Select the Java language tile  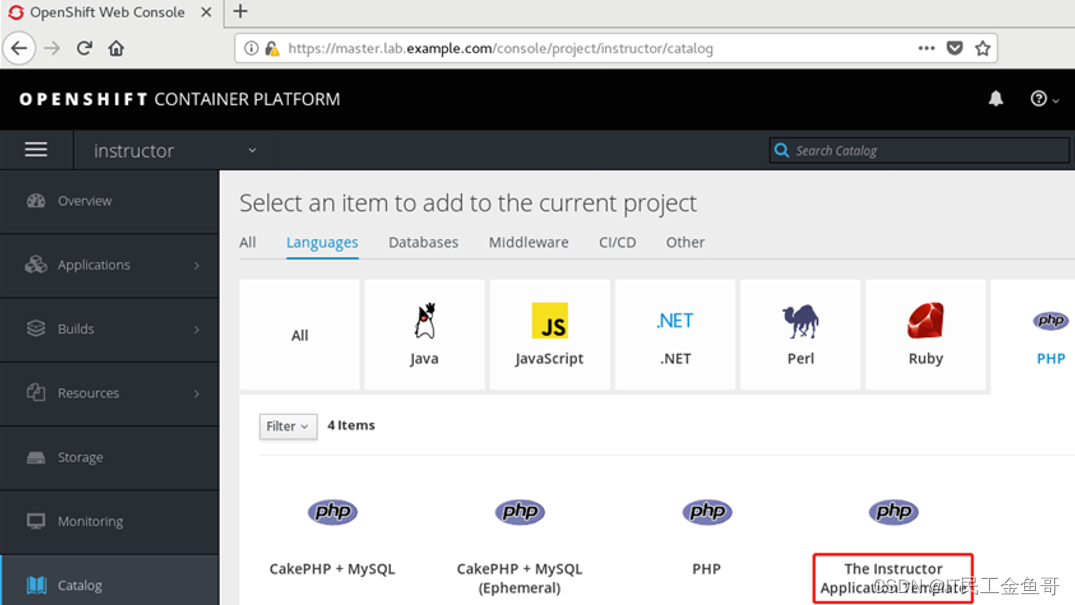424,335
